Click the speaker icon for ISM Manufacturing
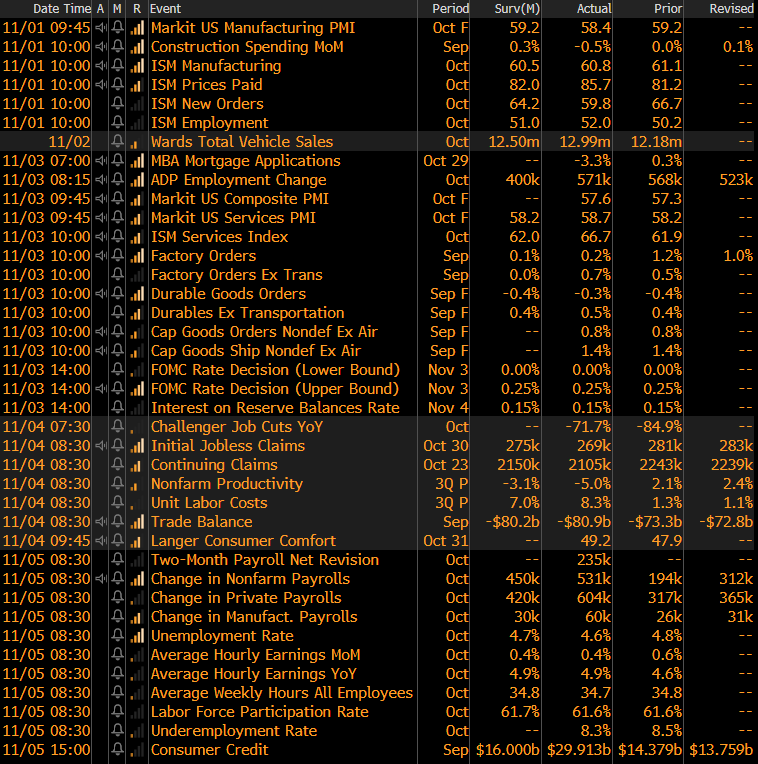The image size is (758, 764). point(101,66)
